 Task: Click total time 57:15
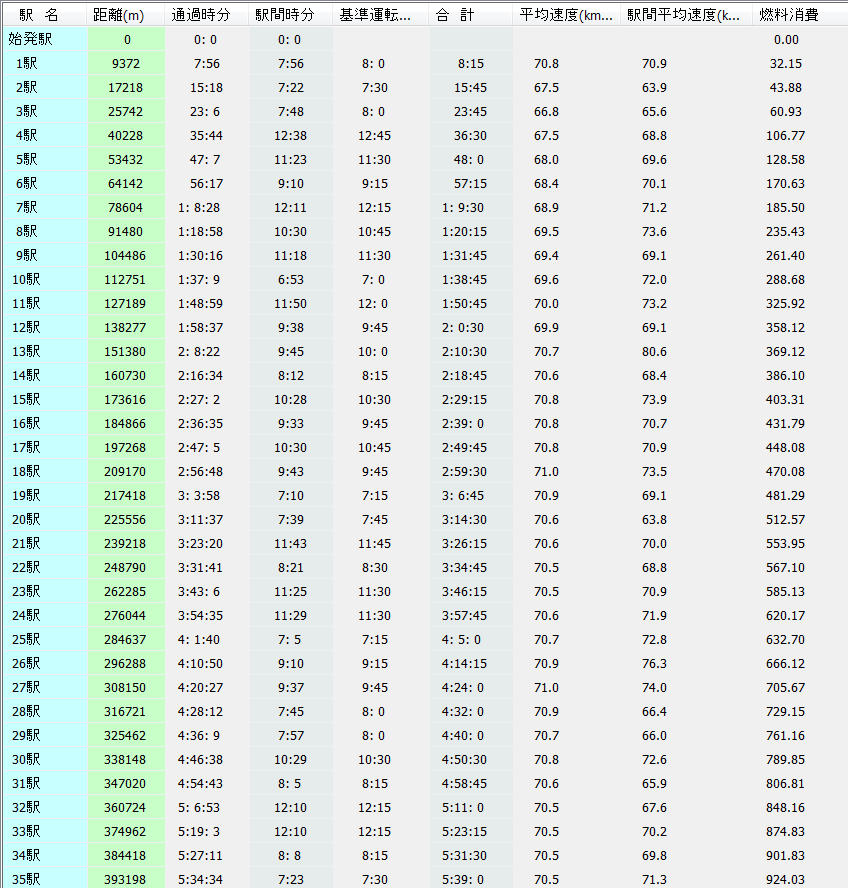pos(470,183)
